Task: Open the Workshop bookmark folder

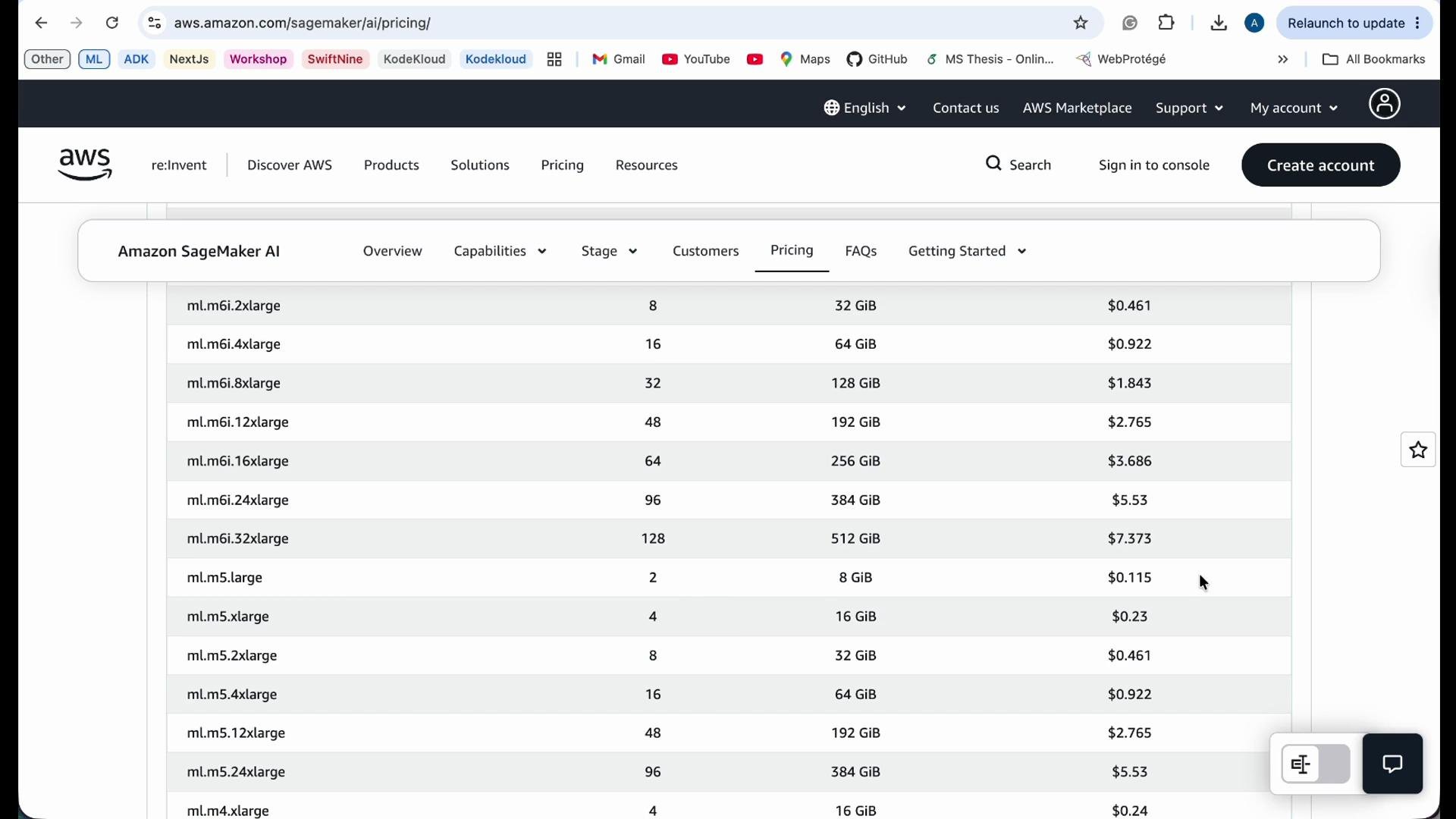Action: pyautogui.click(x=258, y=59)
